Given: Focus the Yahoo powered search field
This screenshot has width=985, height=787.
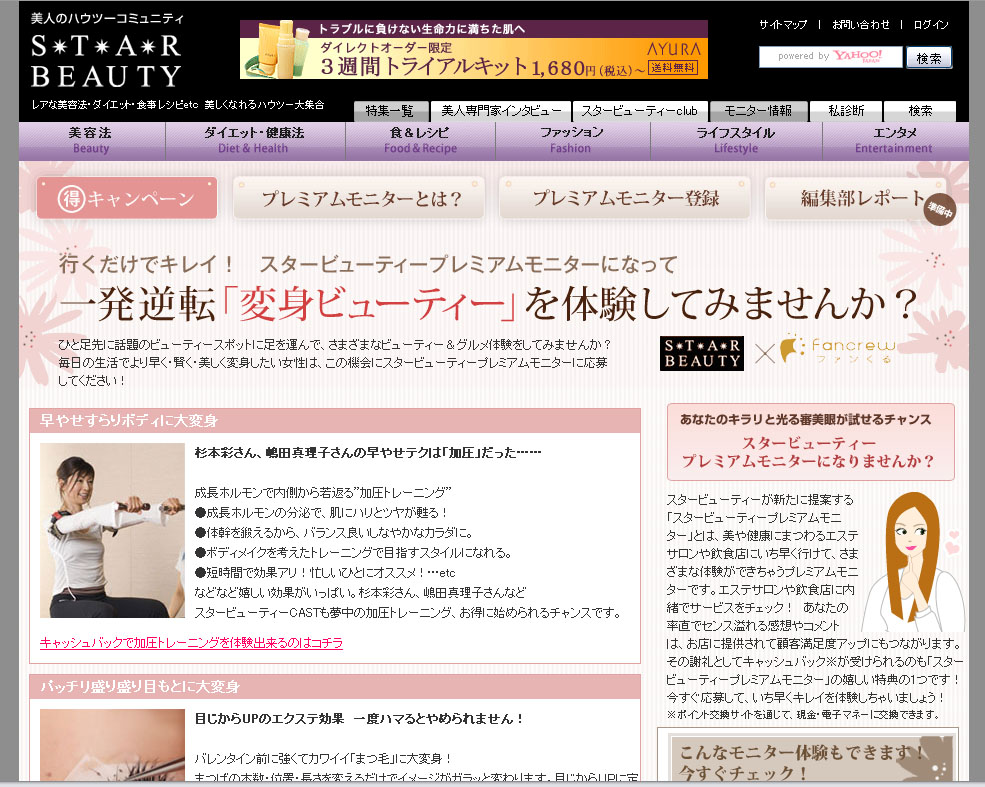Looking at the screenshot, I should [830, 57].
